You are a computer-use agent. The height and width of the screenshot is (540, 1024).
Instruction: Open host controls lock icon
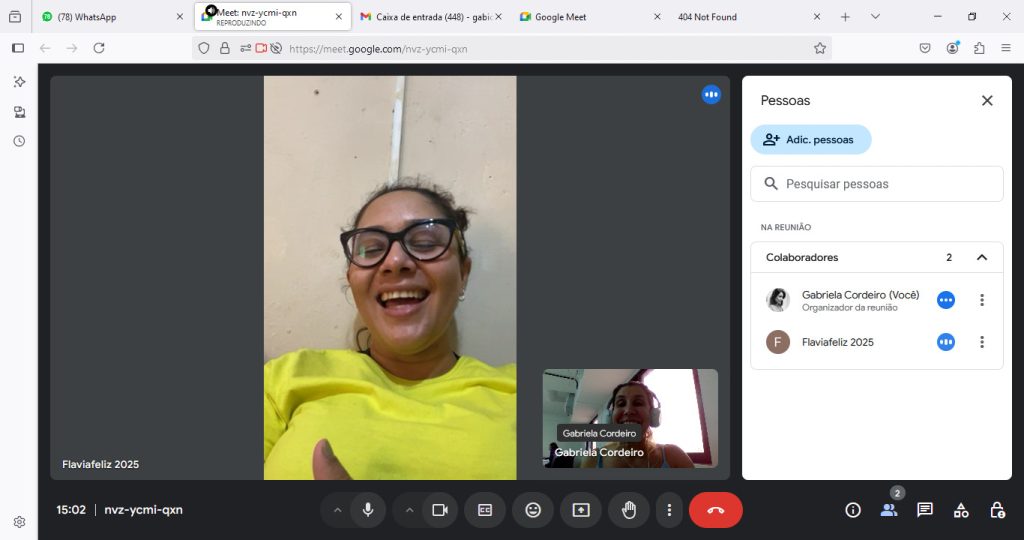(x=997, y=510)
